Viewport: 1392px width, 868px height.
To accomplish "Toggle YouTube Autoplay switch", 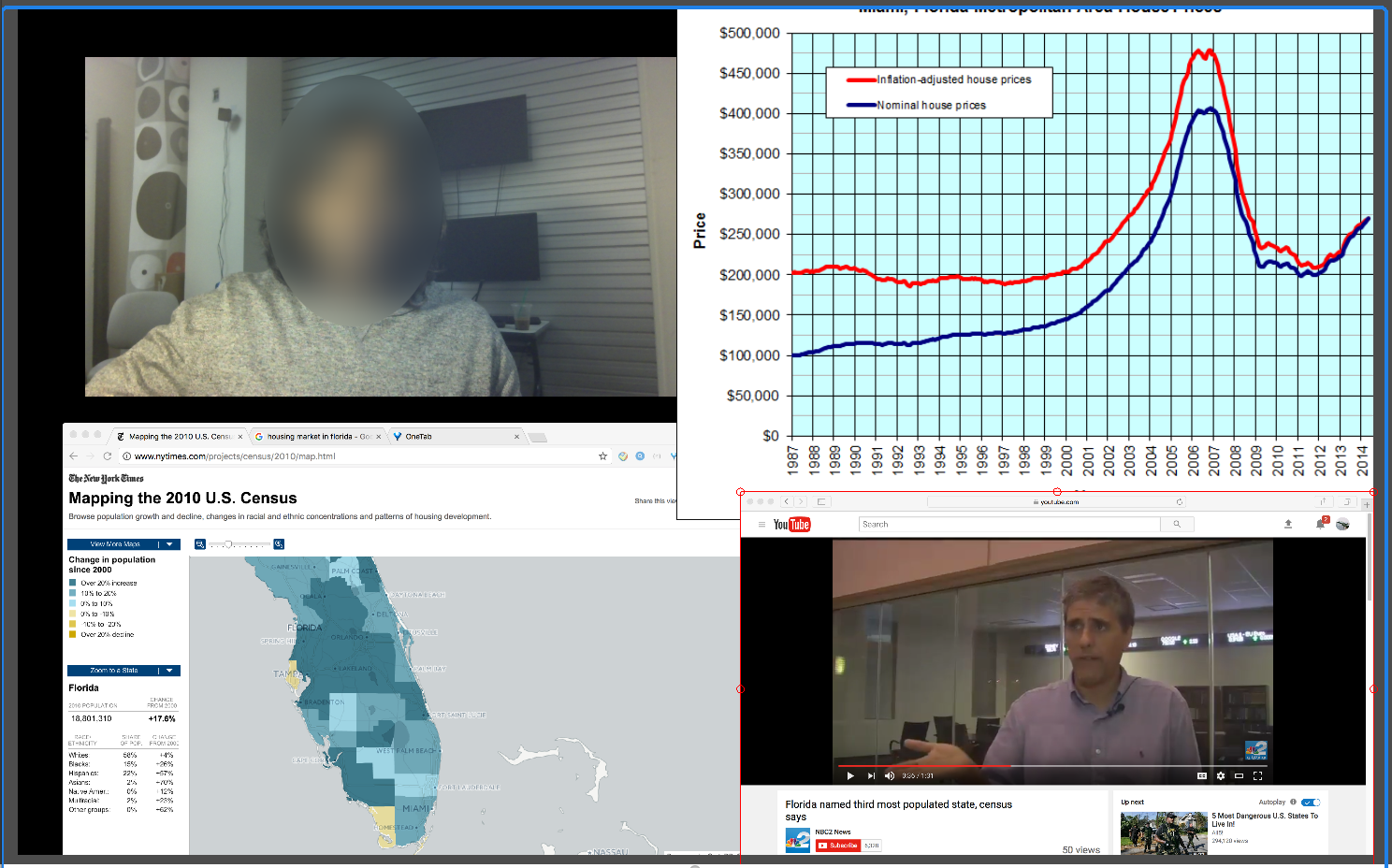I will [1311, 802].
